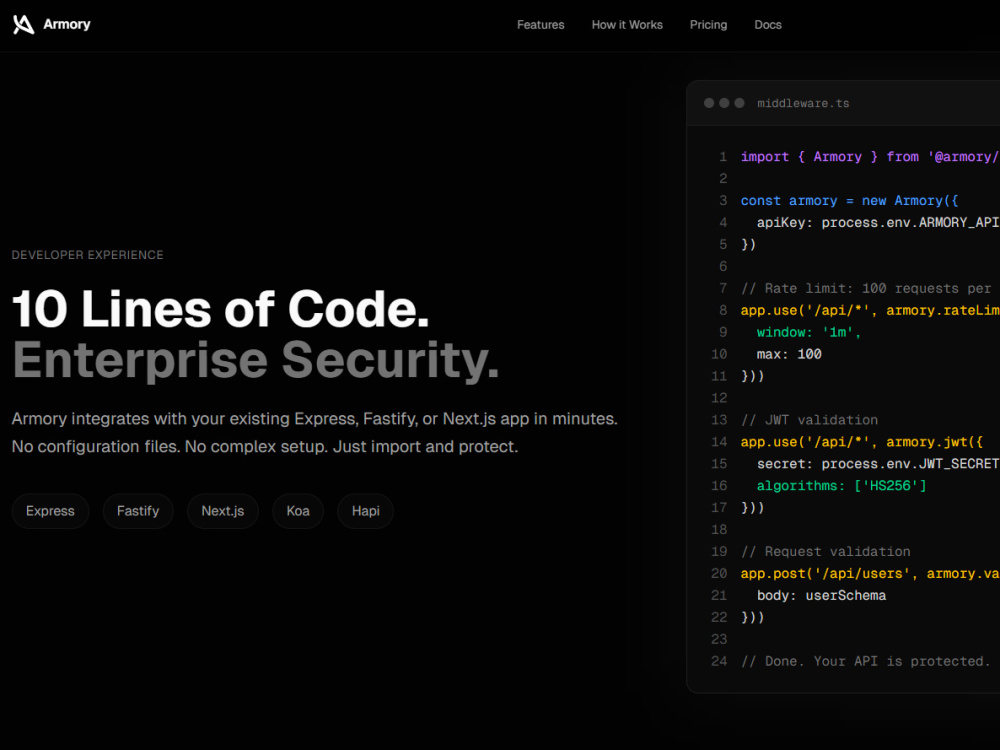Click the first code window dot

[709, 103]
